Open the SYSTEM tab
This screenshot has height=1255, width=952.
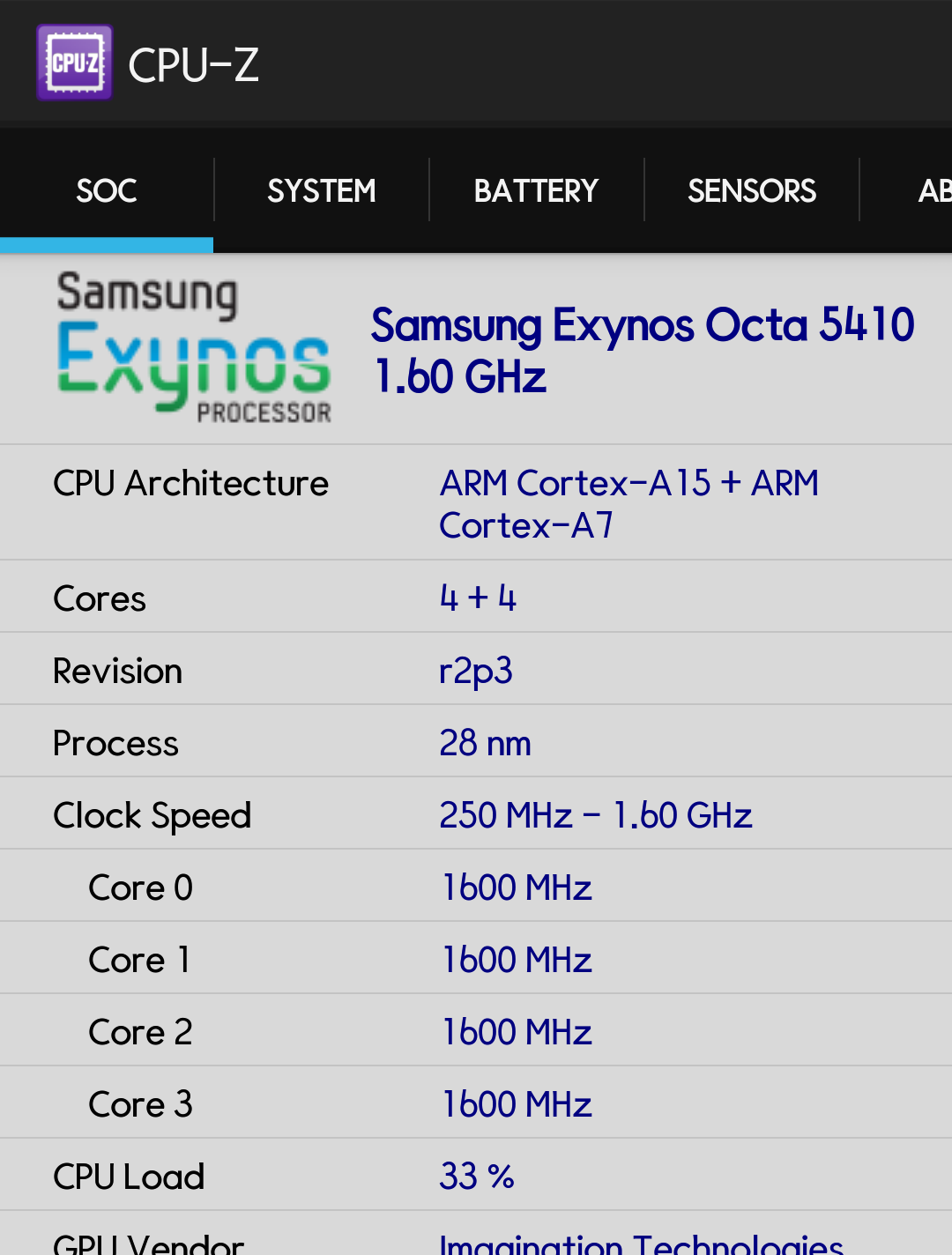click(322, 191)
